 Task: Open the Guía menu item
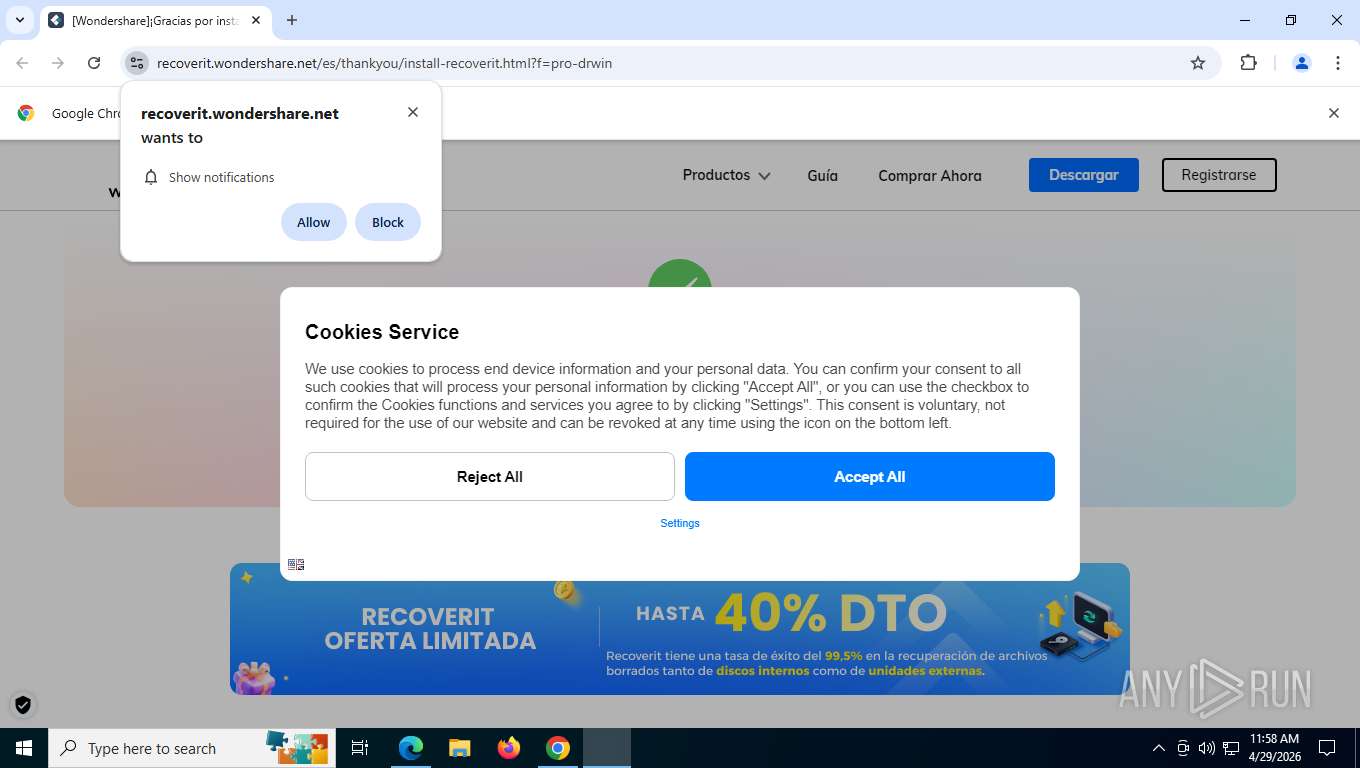[822, 175]
